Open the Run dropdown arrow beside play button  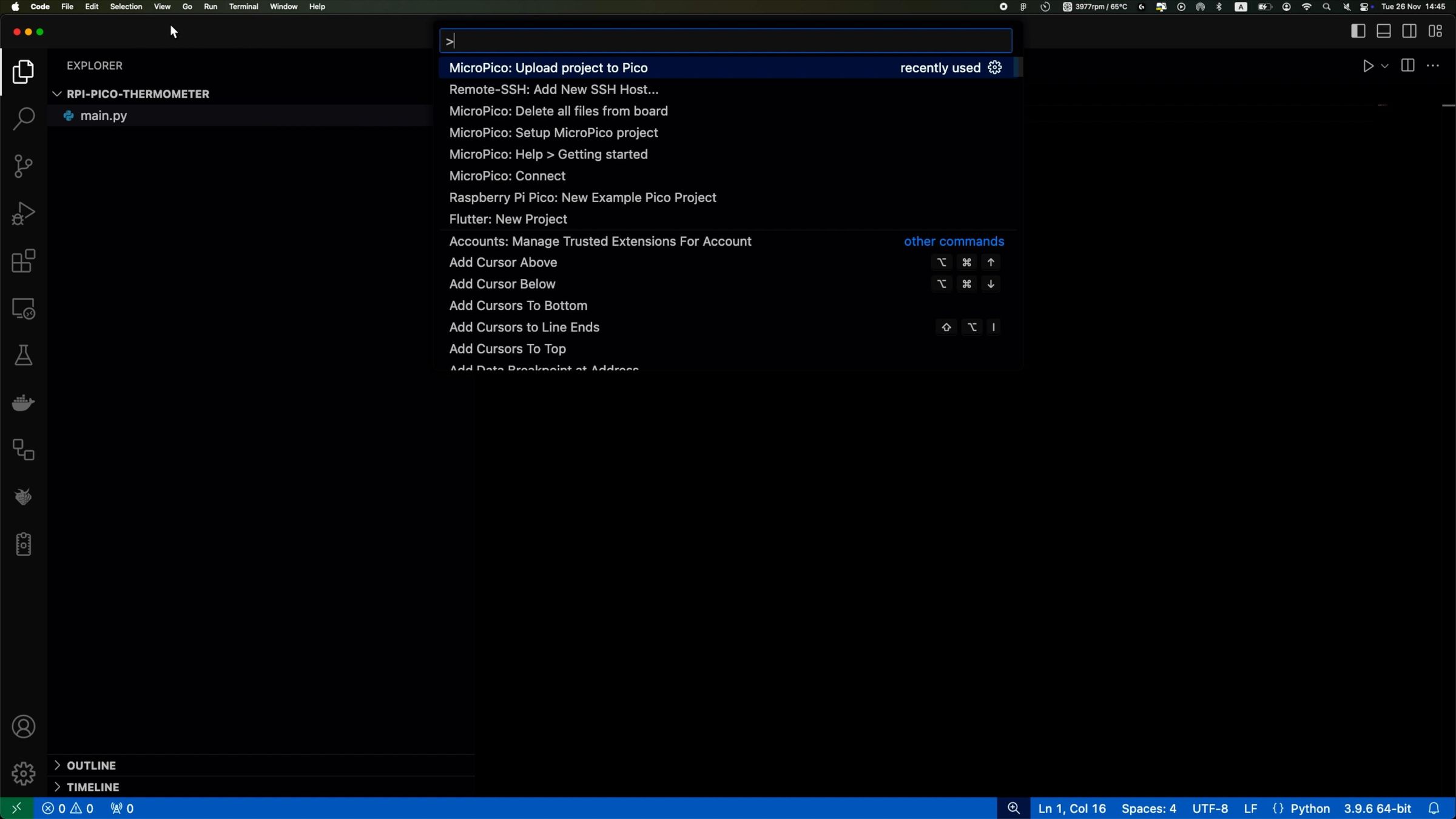[x=1385, y=66]
